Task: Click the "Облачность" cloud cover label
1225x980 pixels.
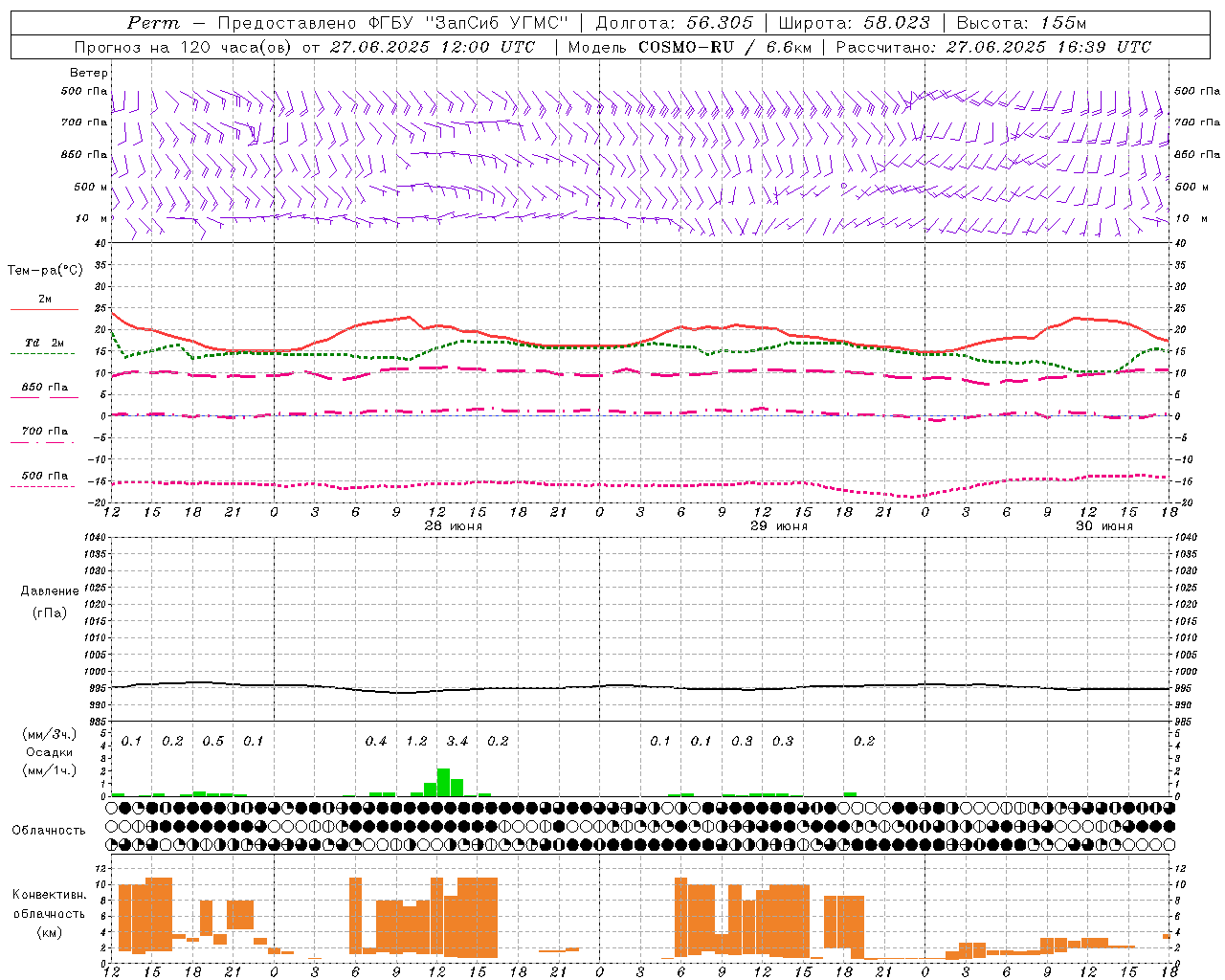Action: click(x=49, y=831)
